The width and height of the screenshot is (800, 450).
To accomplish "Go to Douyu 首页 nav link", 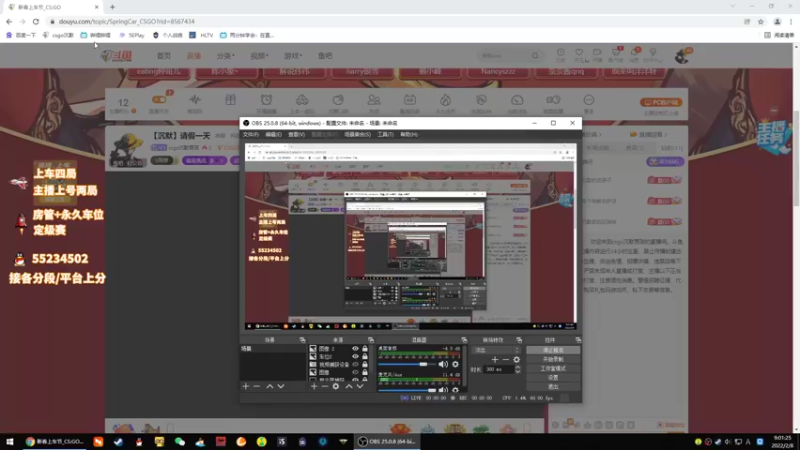I will [164, 56].
